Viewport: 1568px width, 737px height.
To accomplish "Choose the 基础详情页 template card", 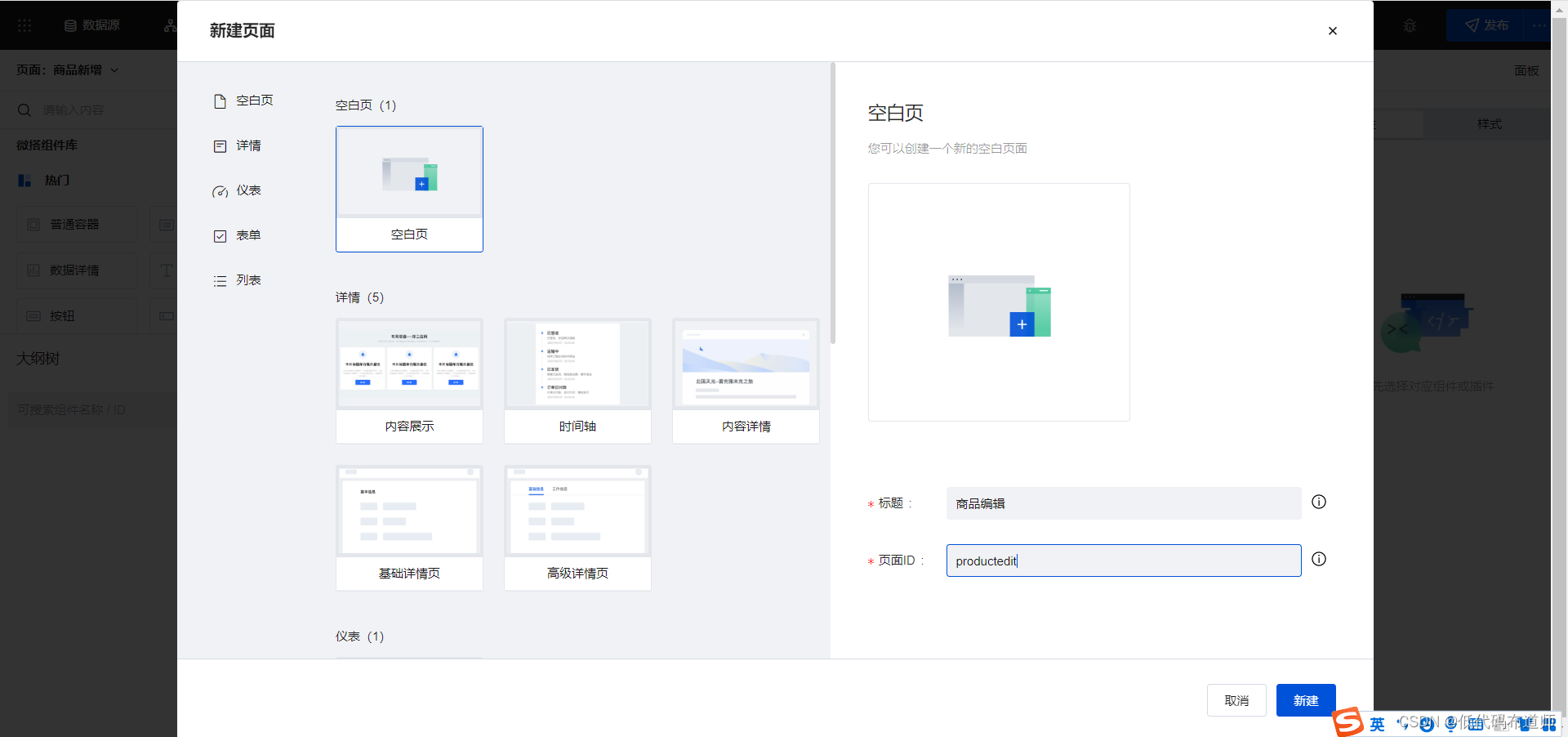I will point(409,528).
